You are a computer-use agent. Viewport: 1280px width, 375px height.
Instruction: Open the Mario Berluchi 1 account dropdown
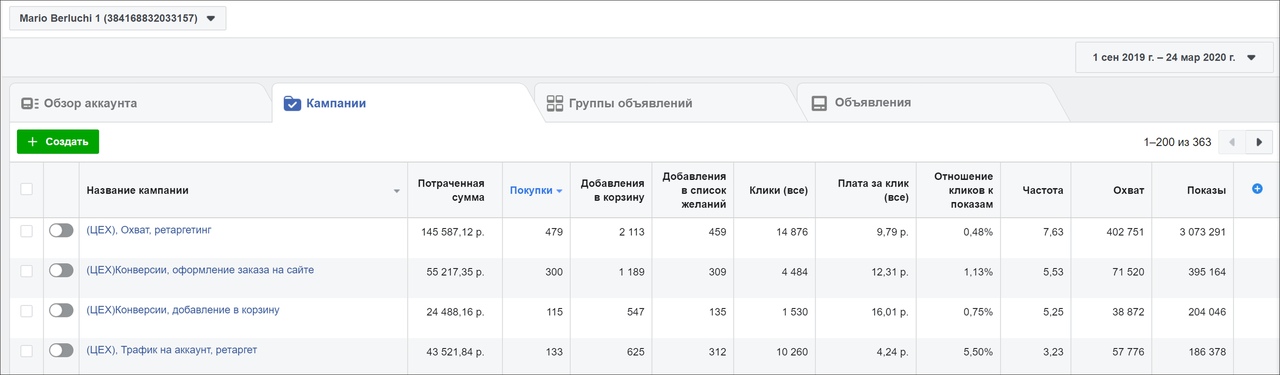tap(119, 18)
